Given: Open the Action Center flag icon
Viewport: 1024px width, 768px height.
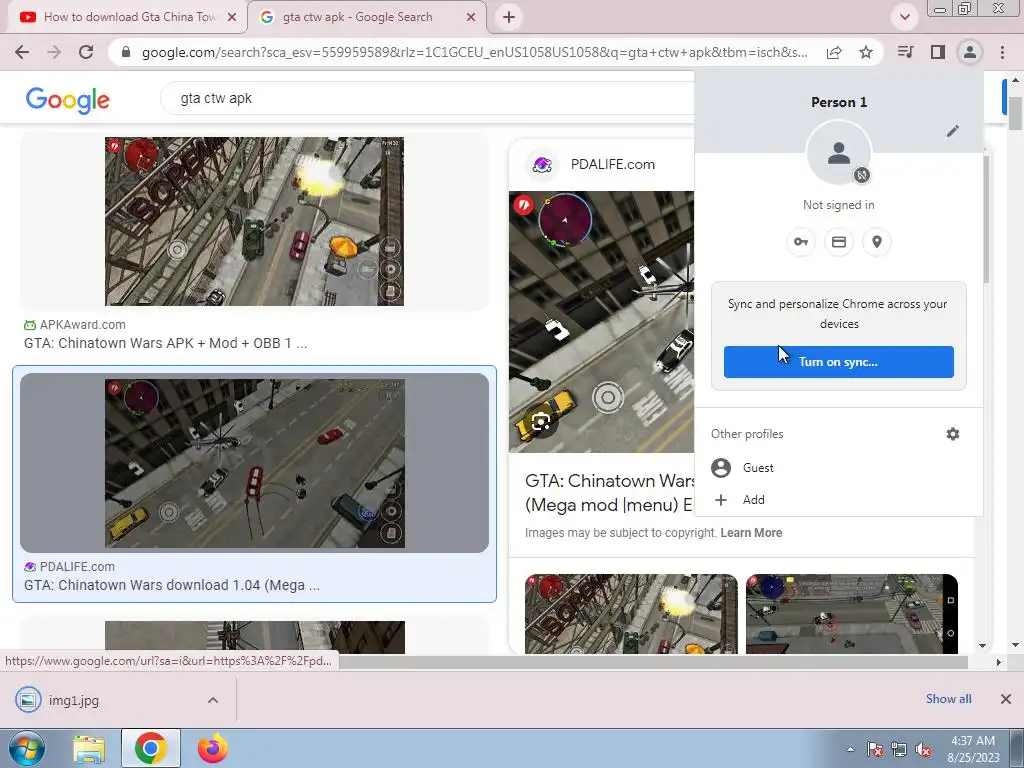Looking at the screenshot, I should click(874, 749).
